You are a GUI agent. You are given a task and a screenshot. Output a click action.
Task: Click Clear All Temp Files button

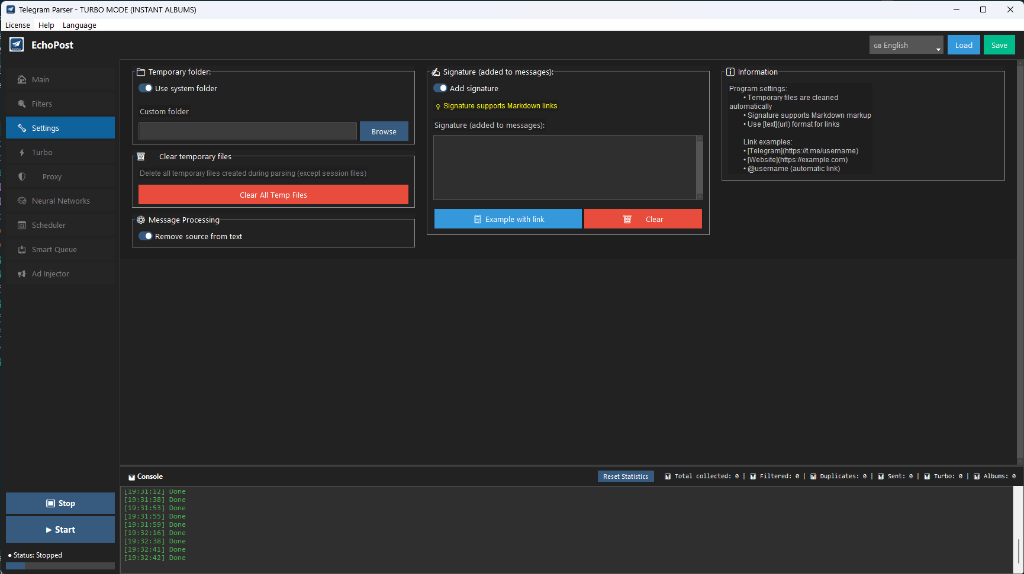[273, 195]
